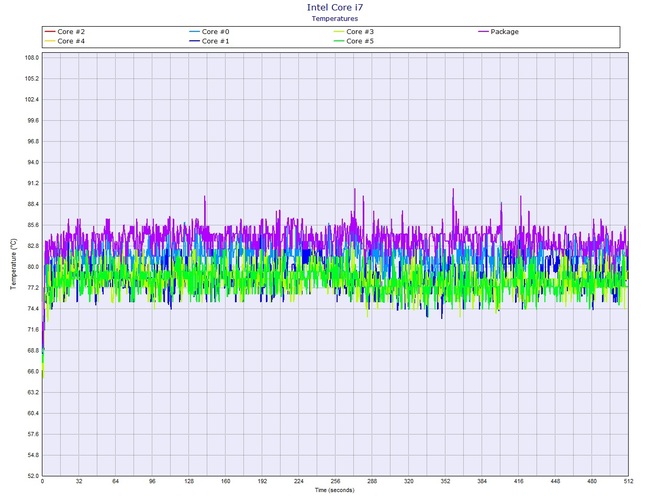Click the 80.0 y-axis value
Image resolution: width=670 pixels, height=502 pixels.
tap(33, 267)
